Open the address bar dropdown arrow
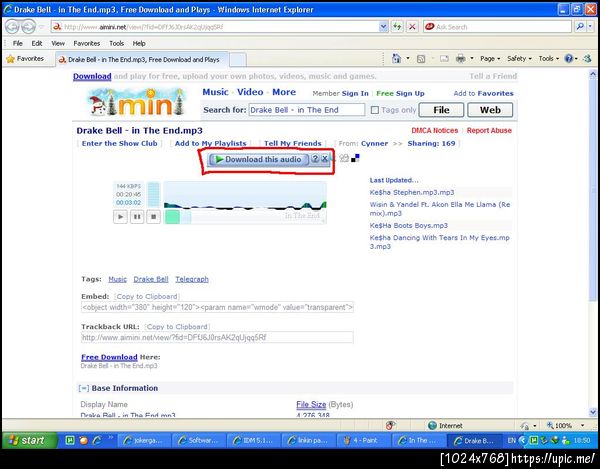600x469 pixels. [383, 27]
